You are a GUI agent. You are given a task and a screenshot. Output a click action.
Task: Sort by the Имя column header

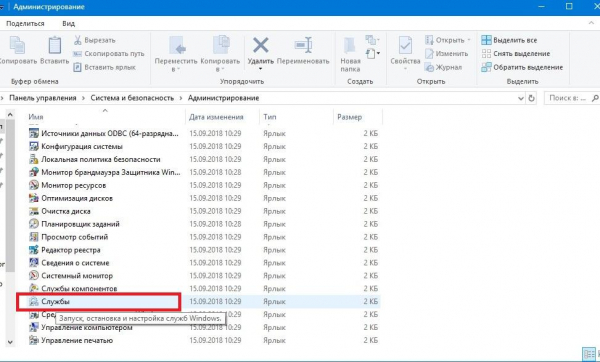(36, 117)
